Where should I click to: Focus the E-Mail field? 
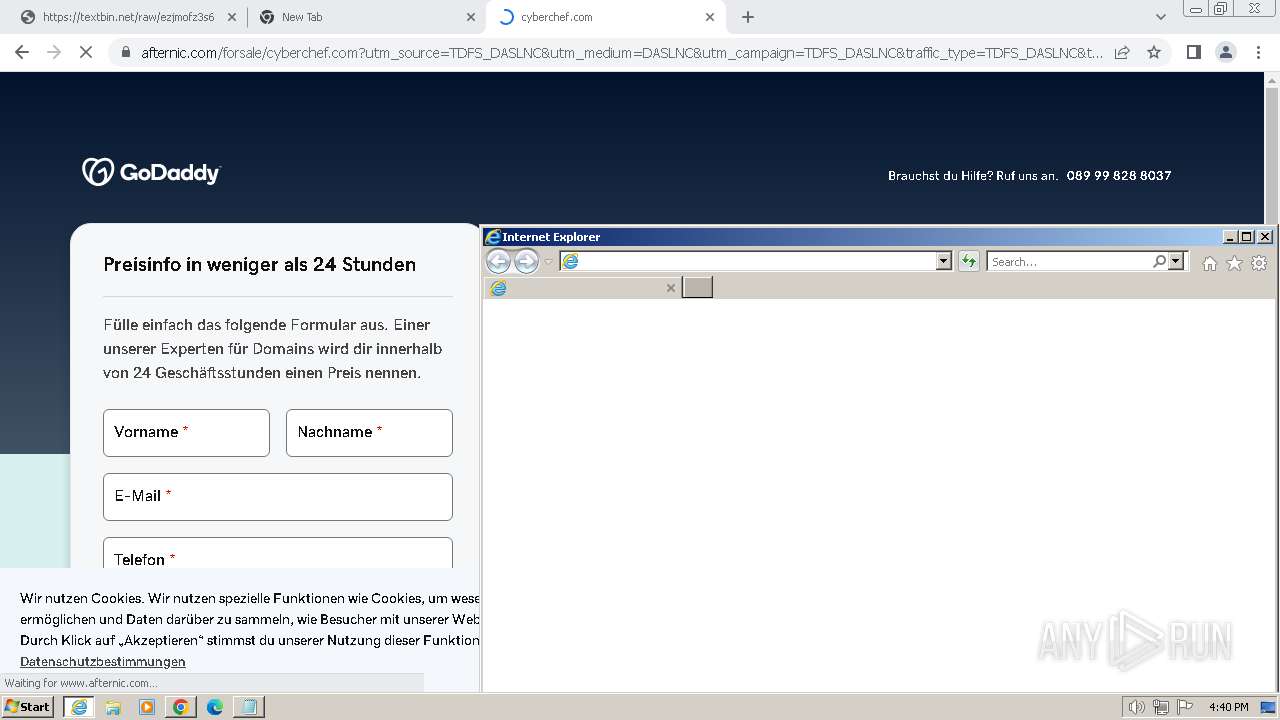tap(278, 497)
